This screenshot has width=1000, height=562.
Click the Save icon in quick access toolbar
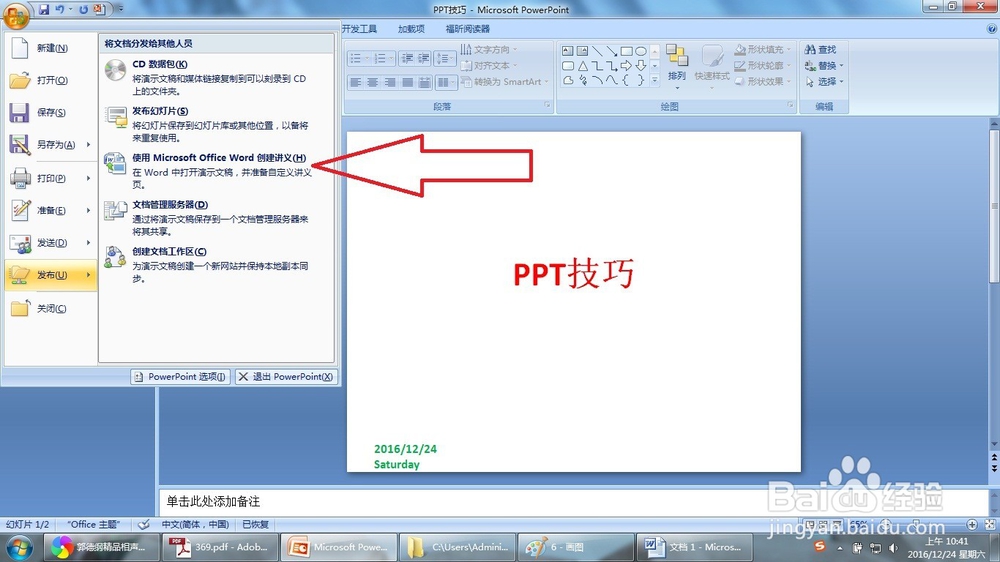[44, 10]
